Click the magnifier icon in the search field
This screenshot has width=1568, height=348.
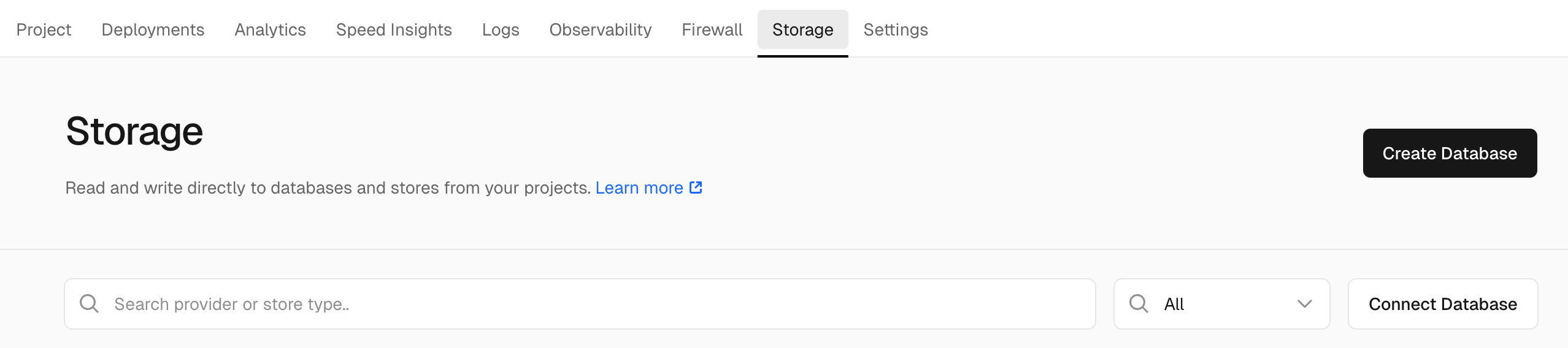(90, 303)
